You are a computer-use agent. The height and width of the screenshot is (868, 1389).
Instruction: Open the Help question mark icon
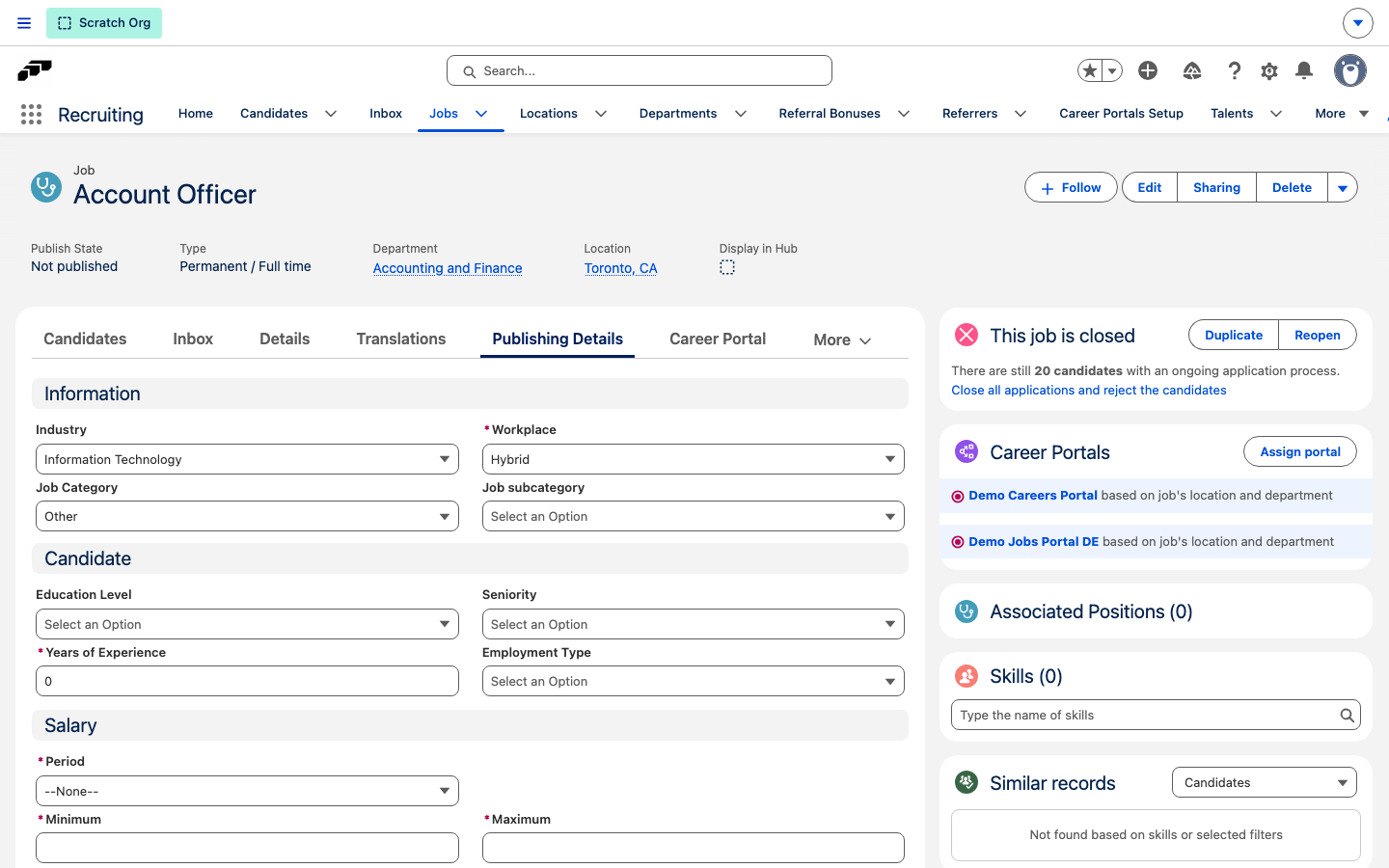coord(1234,70)
